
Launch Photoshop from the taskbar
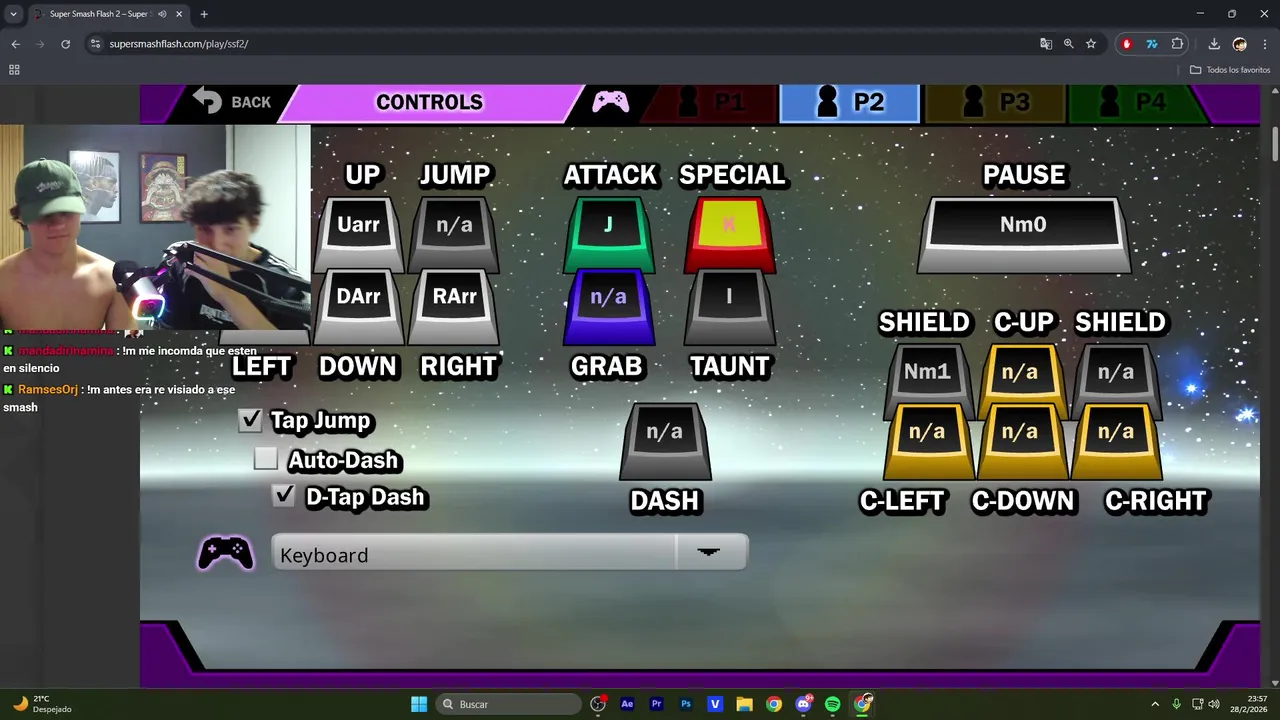pos(685,704)
